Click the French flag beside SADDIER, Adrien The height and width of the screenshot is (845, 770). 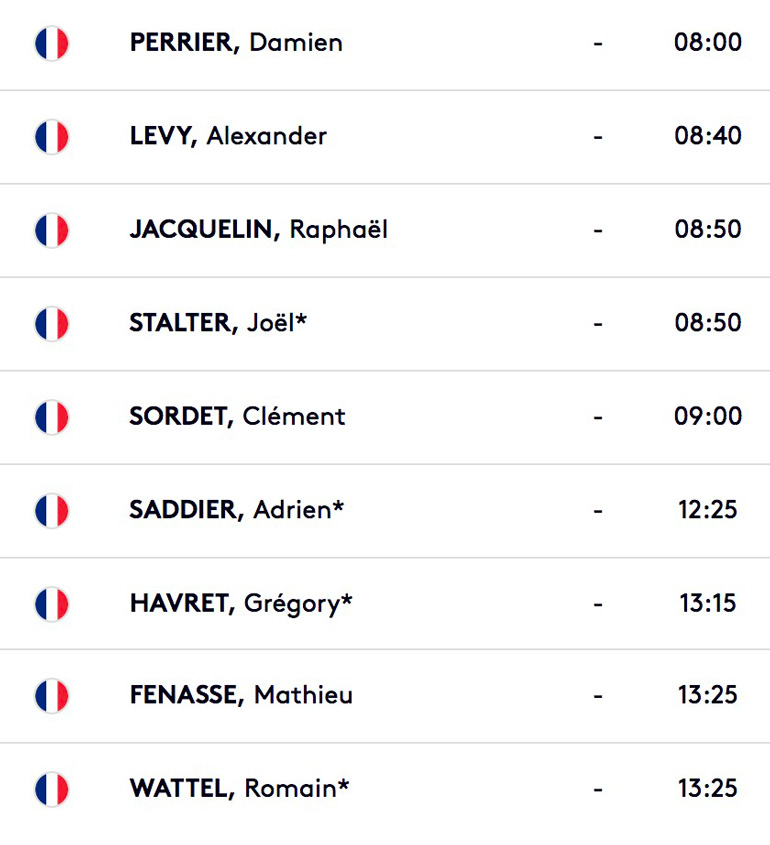point(52,510)
